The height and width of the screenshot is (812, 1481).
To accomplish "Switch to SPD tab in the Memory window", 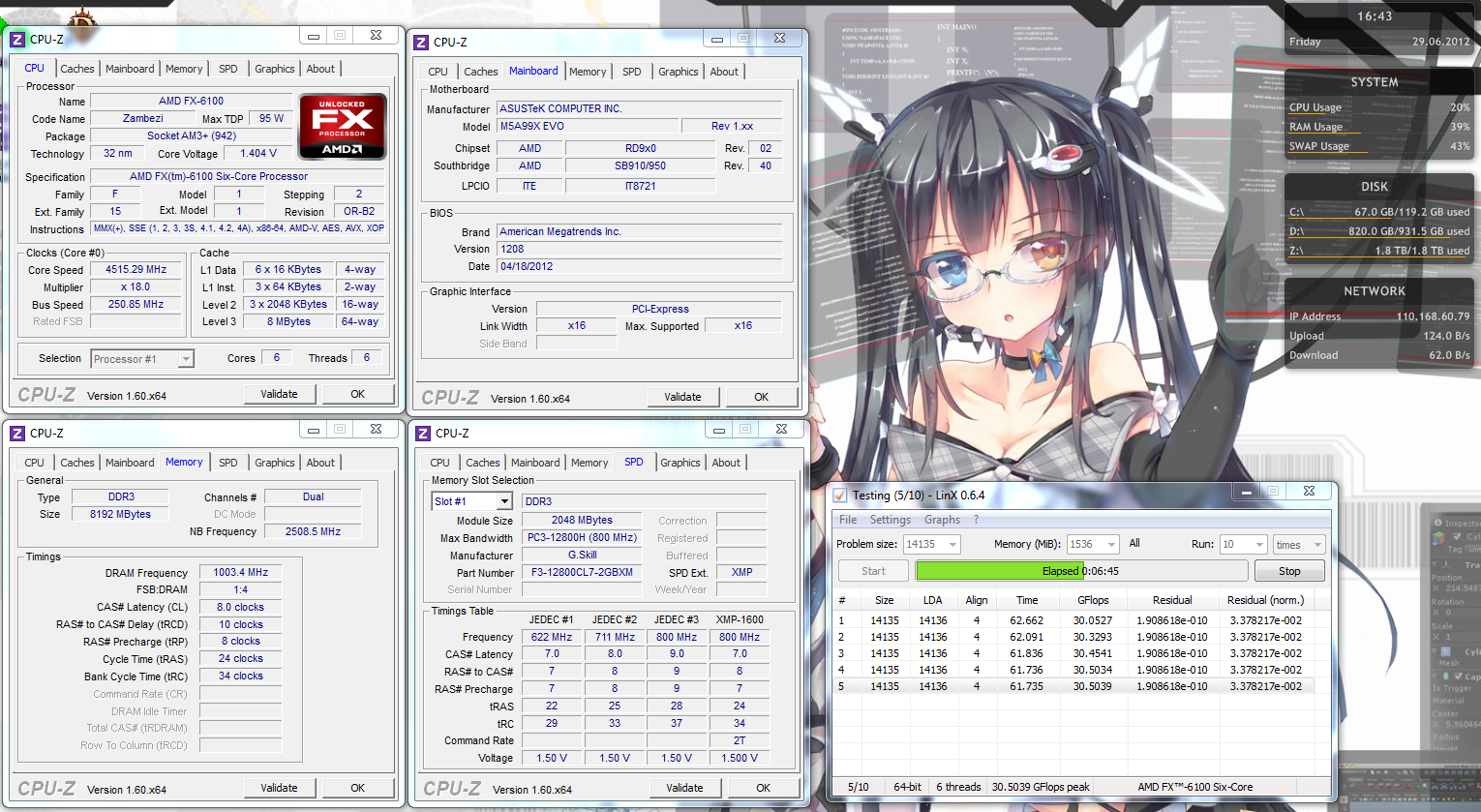I will tap(228, 463).
